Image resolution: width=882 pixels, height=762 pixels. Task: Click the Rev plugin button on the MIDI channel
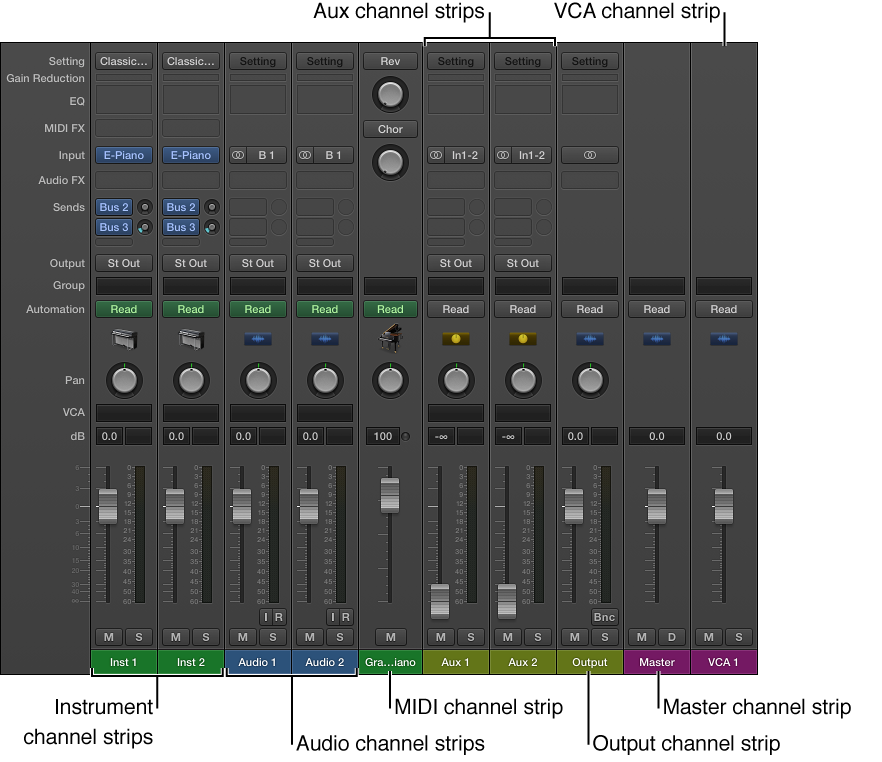(390, 61)
